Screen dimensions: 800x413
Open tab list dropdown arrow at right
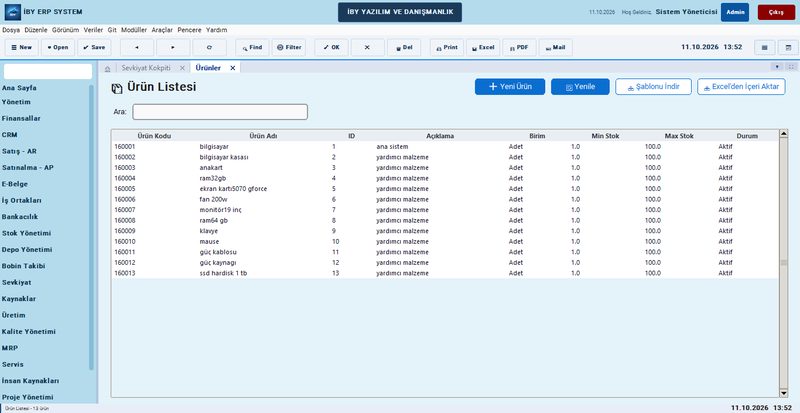click(x=777, y=66)
